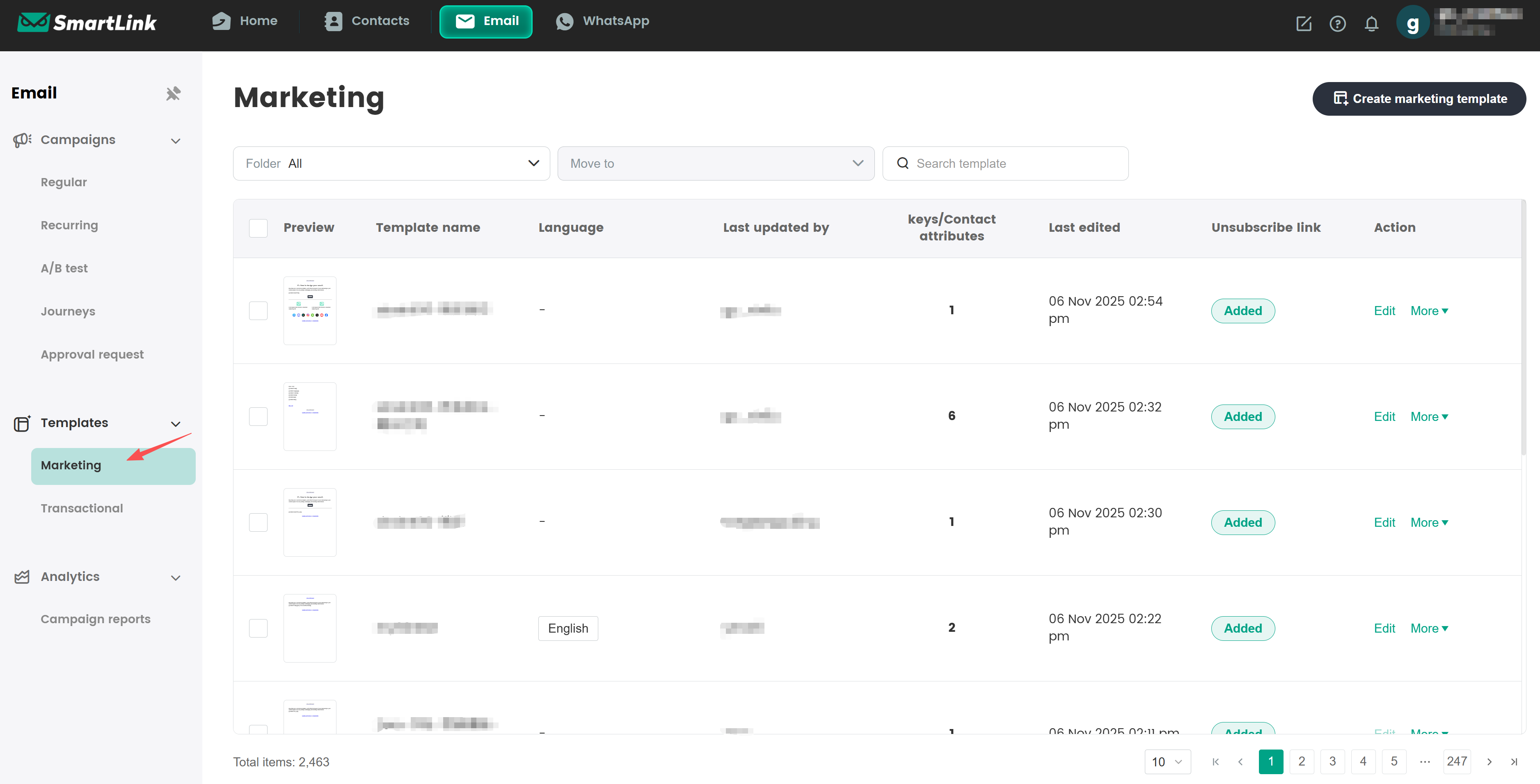
Task: Click Create marketing template button
Action: click(x=1419, y=98)
